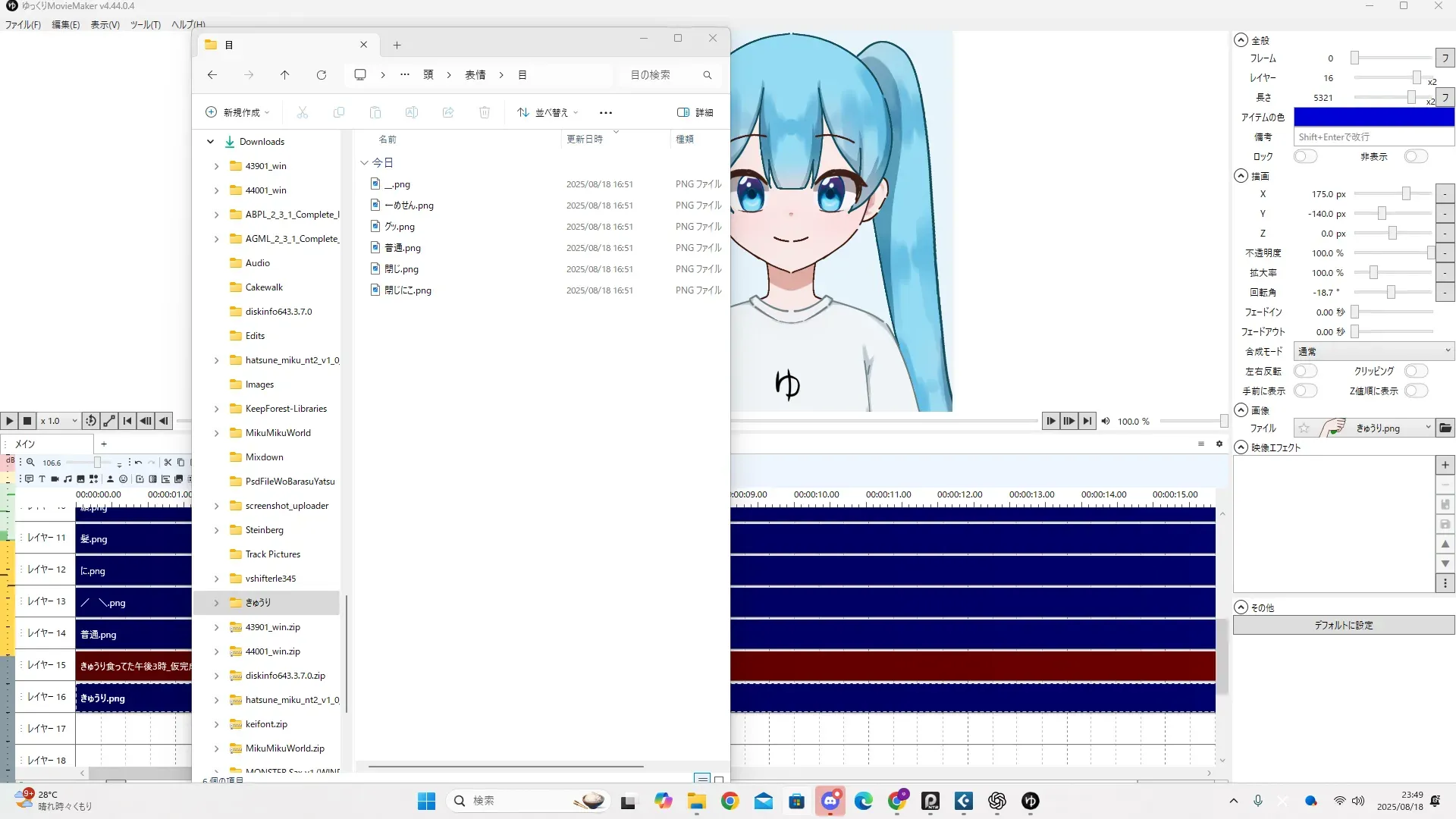
Task: Toggle the 左右反転 flip switch
Action: (x=1305, y=371)
